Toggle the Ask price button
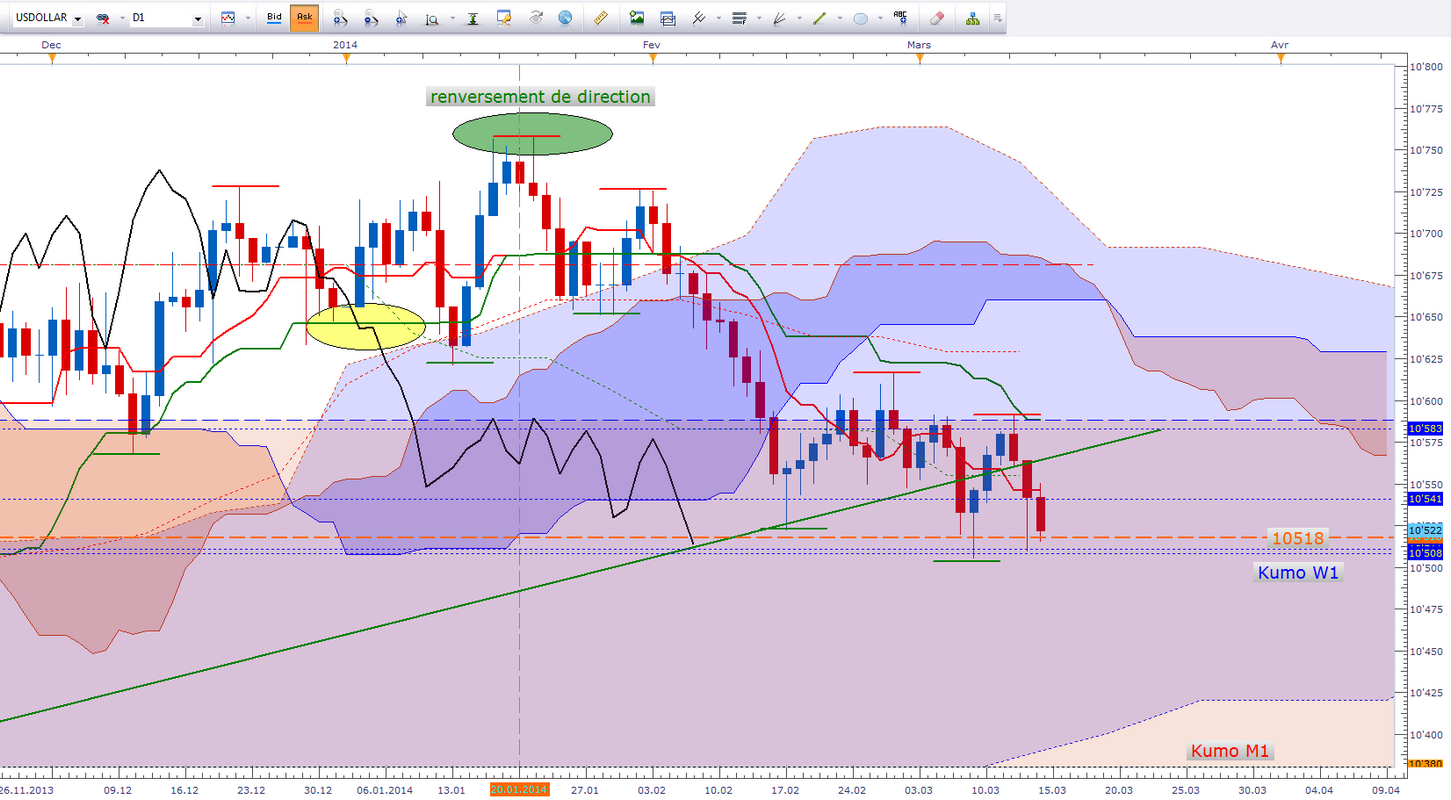 [304, 18]
